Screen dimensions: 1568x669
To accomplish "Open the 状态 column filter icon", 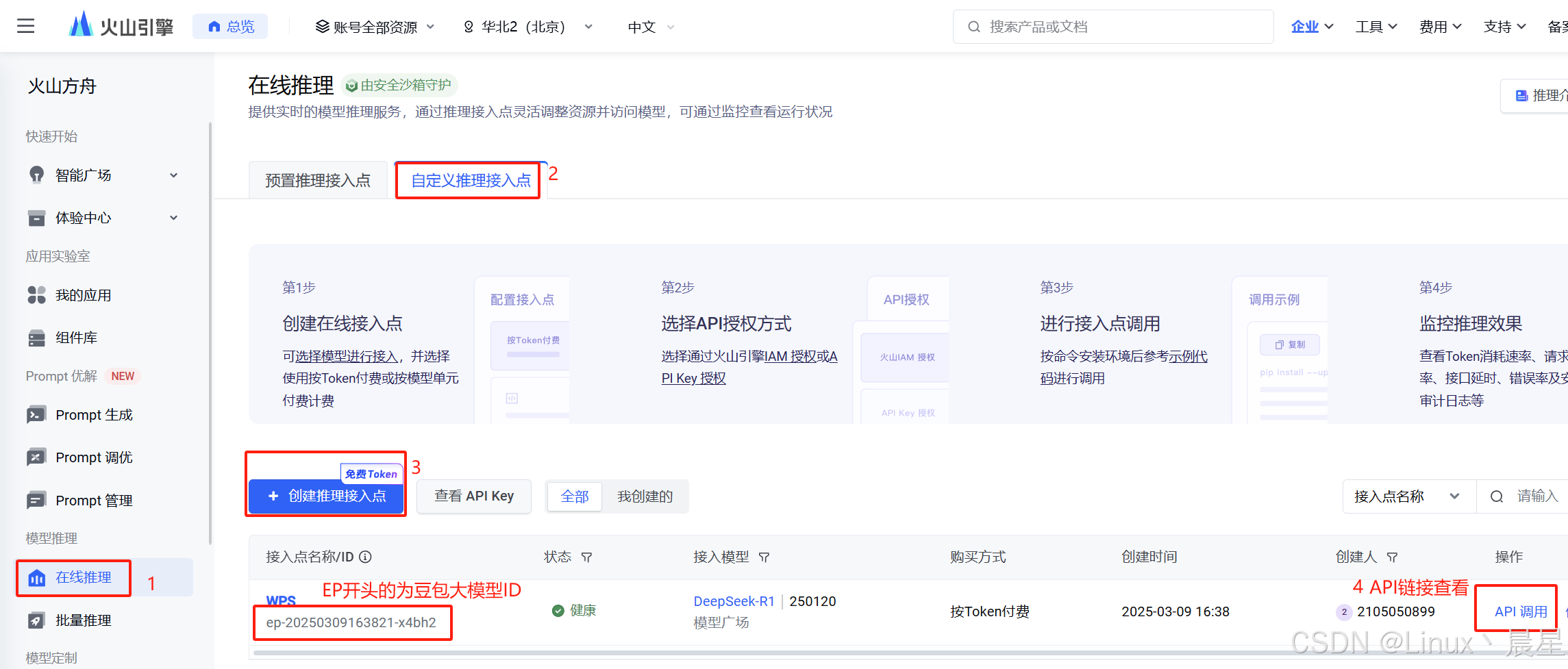I will click(587, 557).
